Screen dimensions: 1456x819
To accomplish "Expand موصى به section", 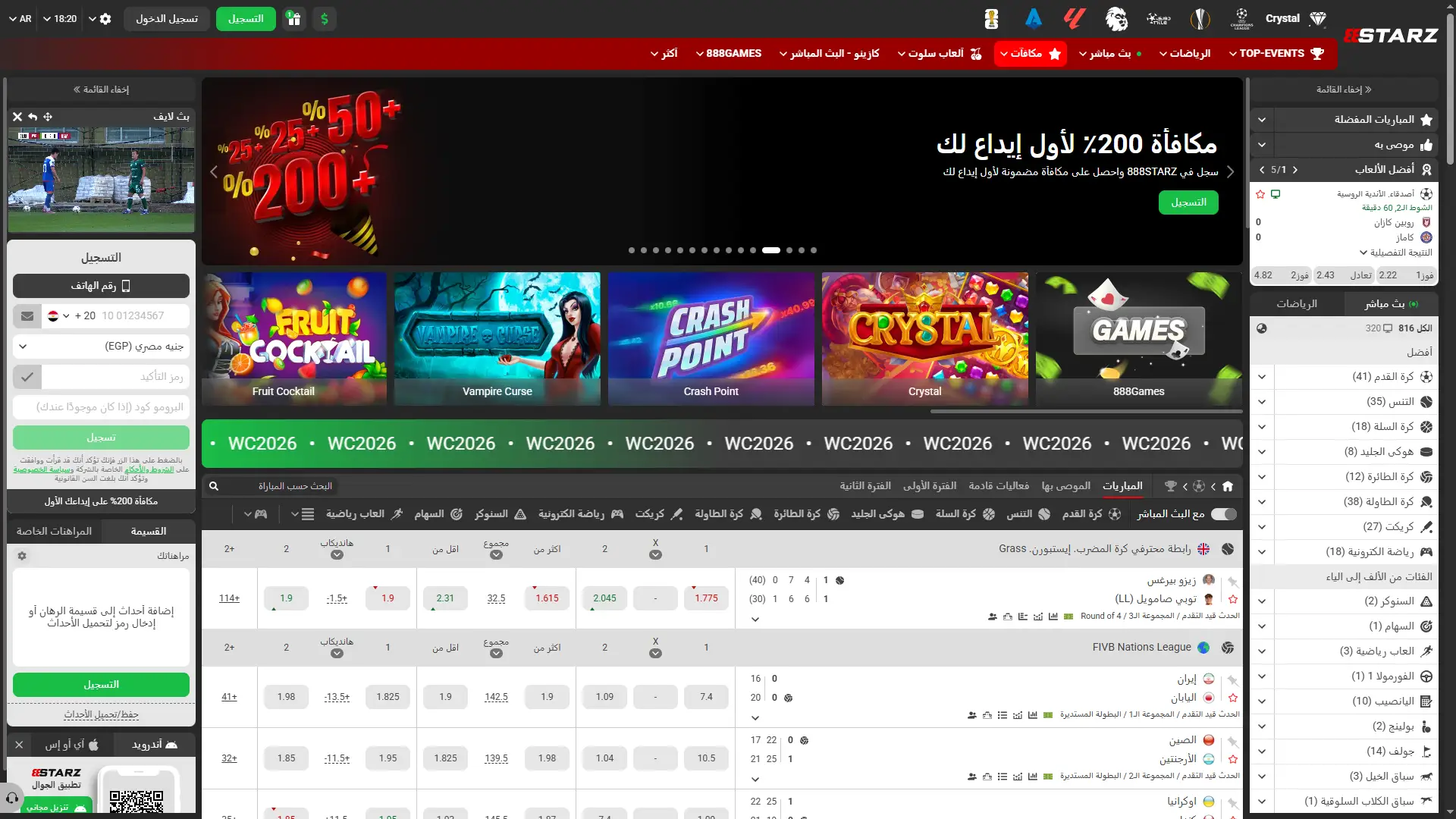I will pos(1262,145).
